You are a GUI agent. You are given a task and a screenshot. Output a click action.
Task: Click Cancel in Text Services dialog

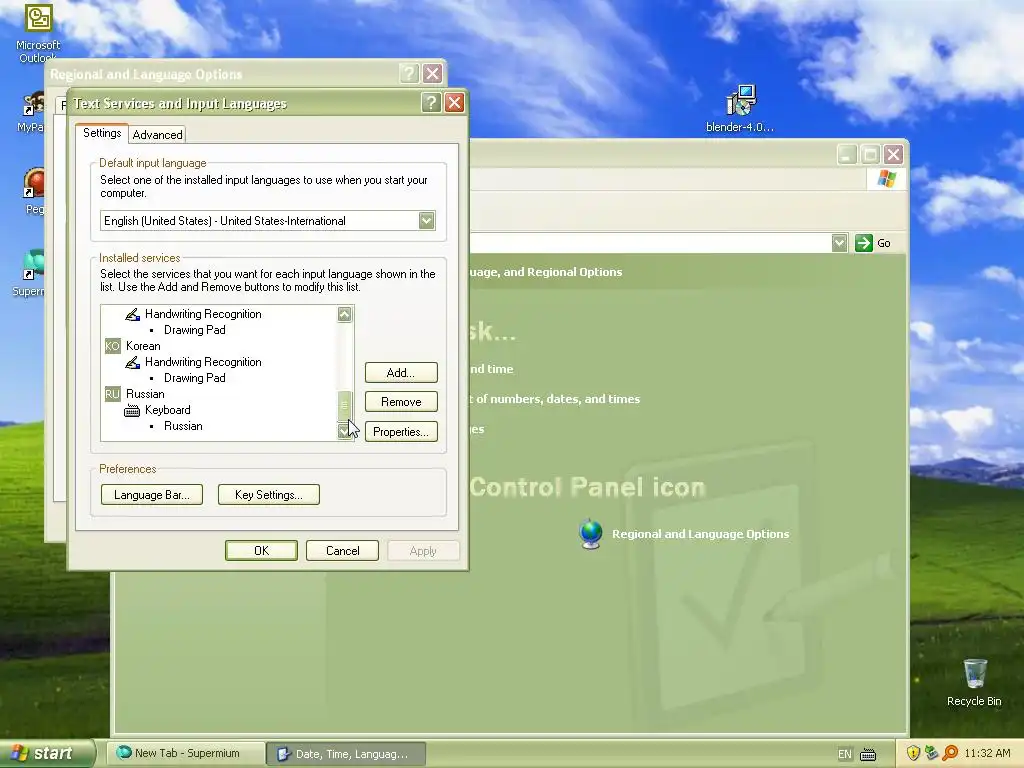(342, 551)
